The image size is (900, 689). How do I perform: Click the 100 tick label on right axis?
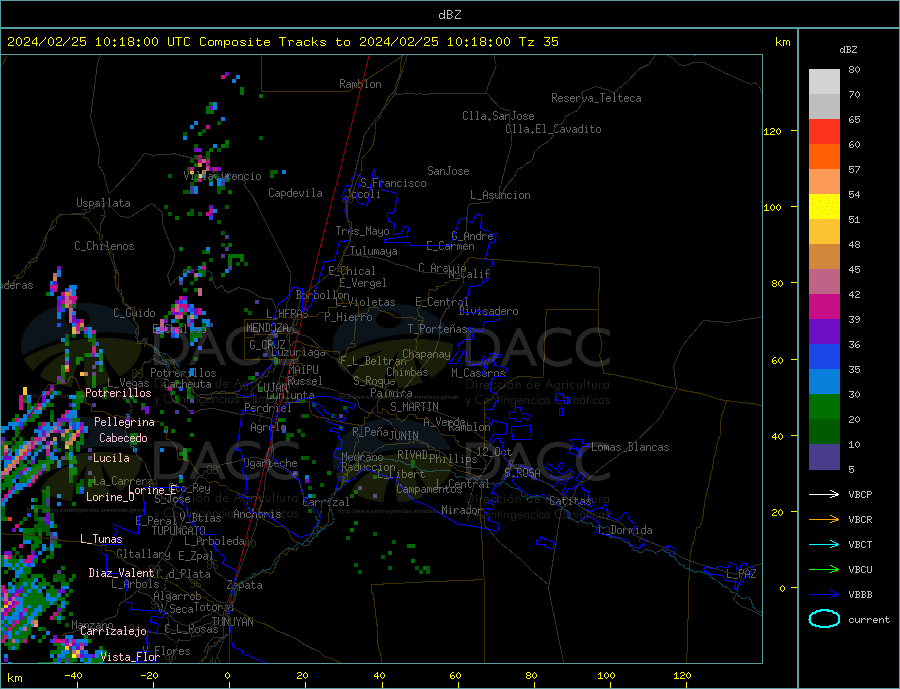(x=772, y=207)
